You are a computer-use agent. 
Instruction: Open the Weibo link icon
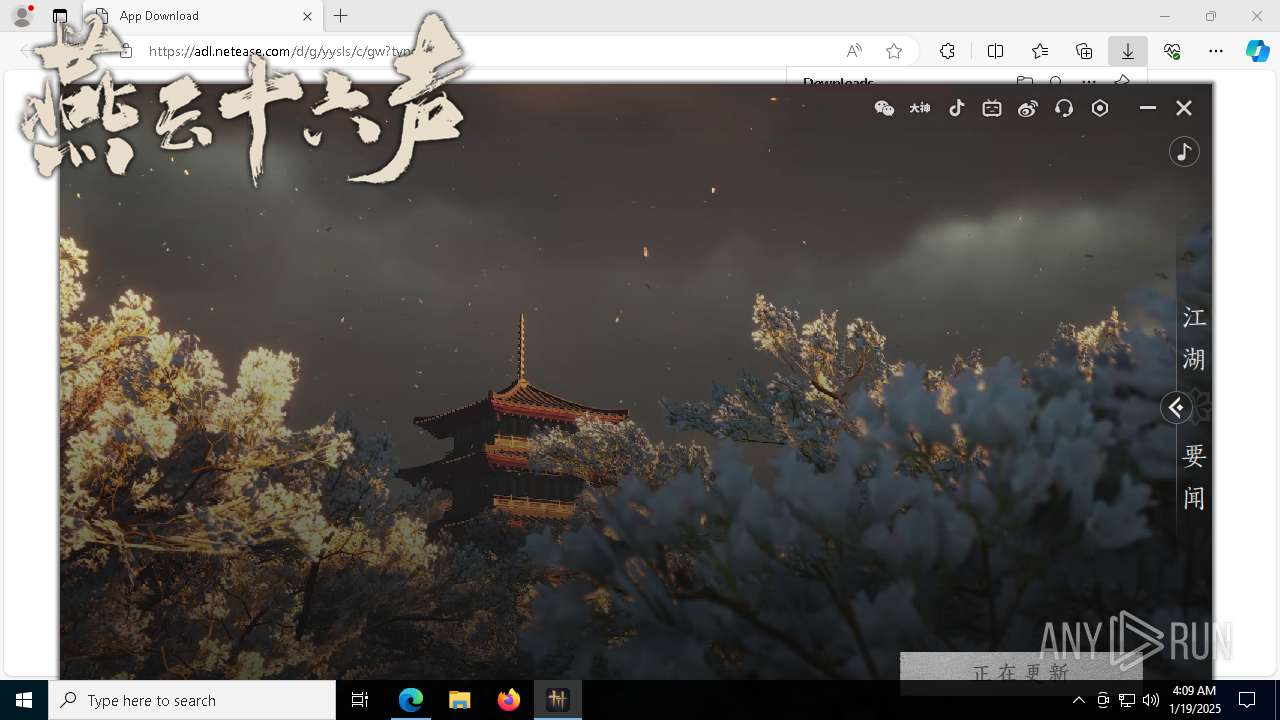tap(1028, 108)
